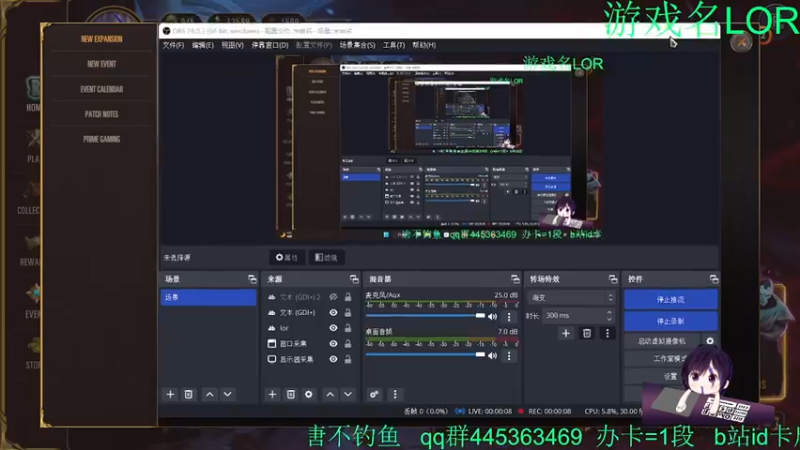Screen dimensions: 800x450
Task: Toggle lock on 文本 (GDI+) 2 source
Action: click(x=348, y=297)
